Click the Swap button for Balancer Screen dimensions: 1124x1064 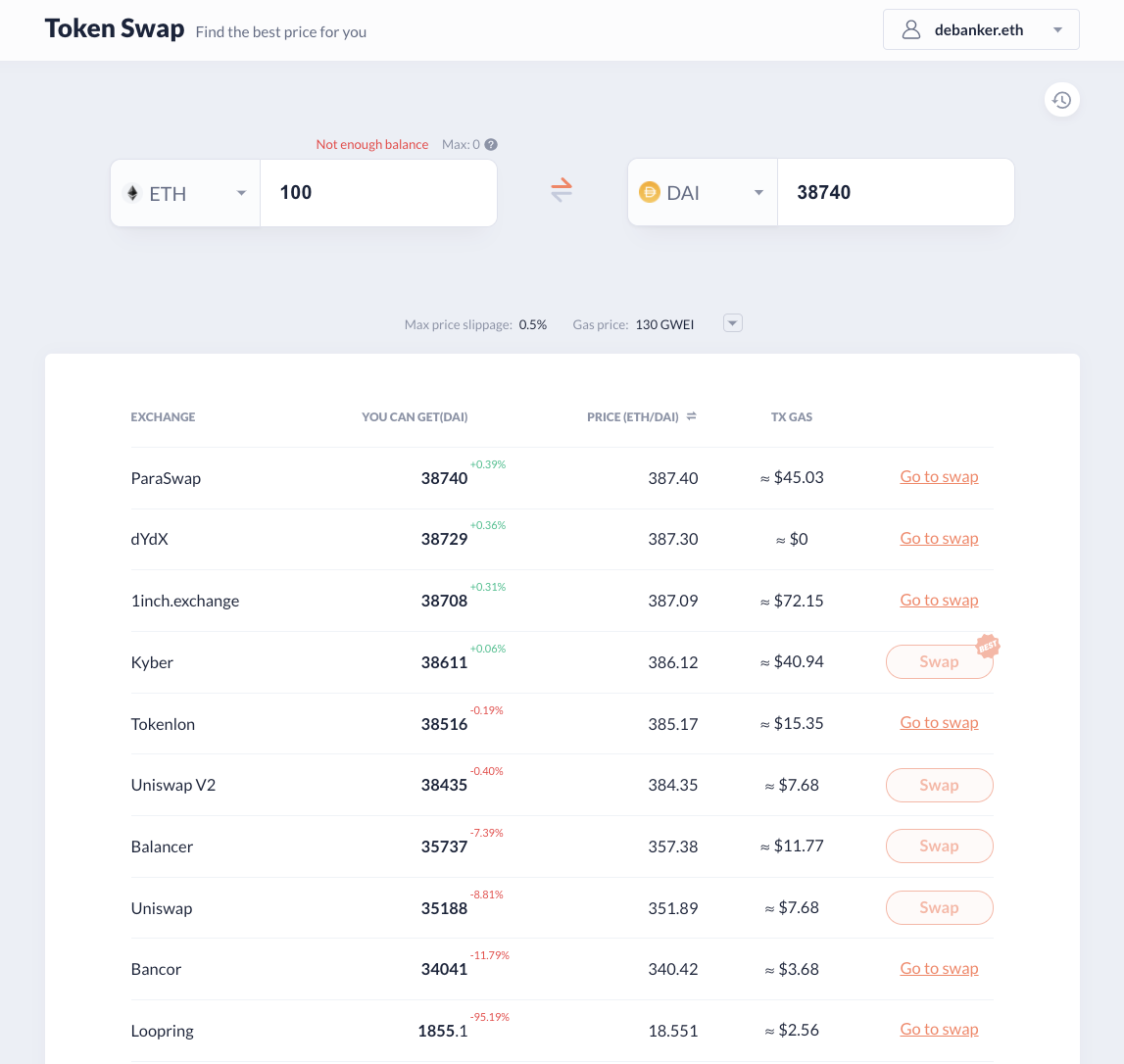939,846
